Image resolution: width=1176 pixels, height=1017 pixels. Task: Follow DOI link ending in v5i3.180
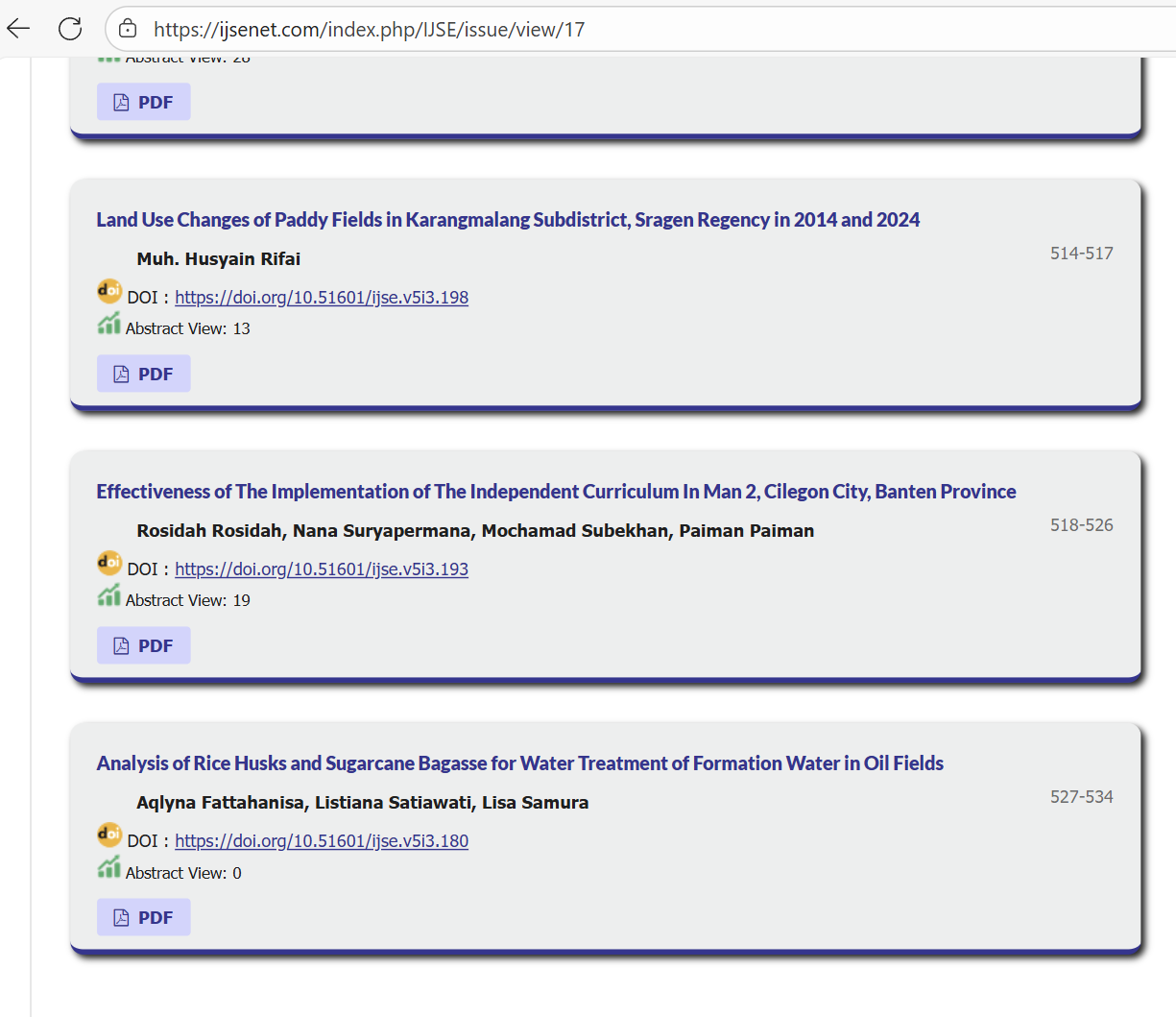322,841
